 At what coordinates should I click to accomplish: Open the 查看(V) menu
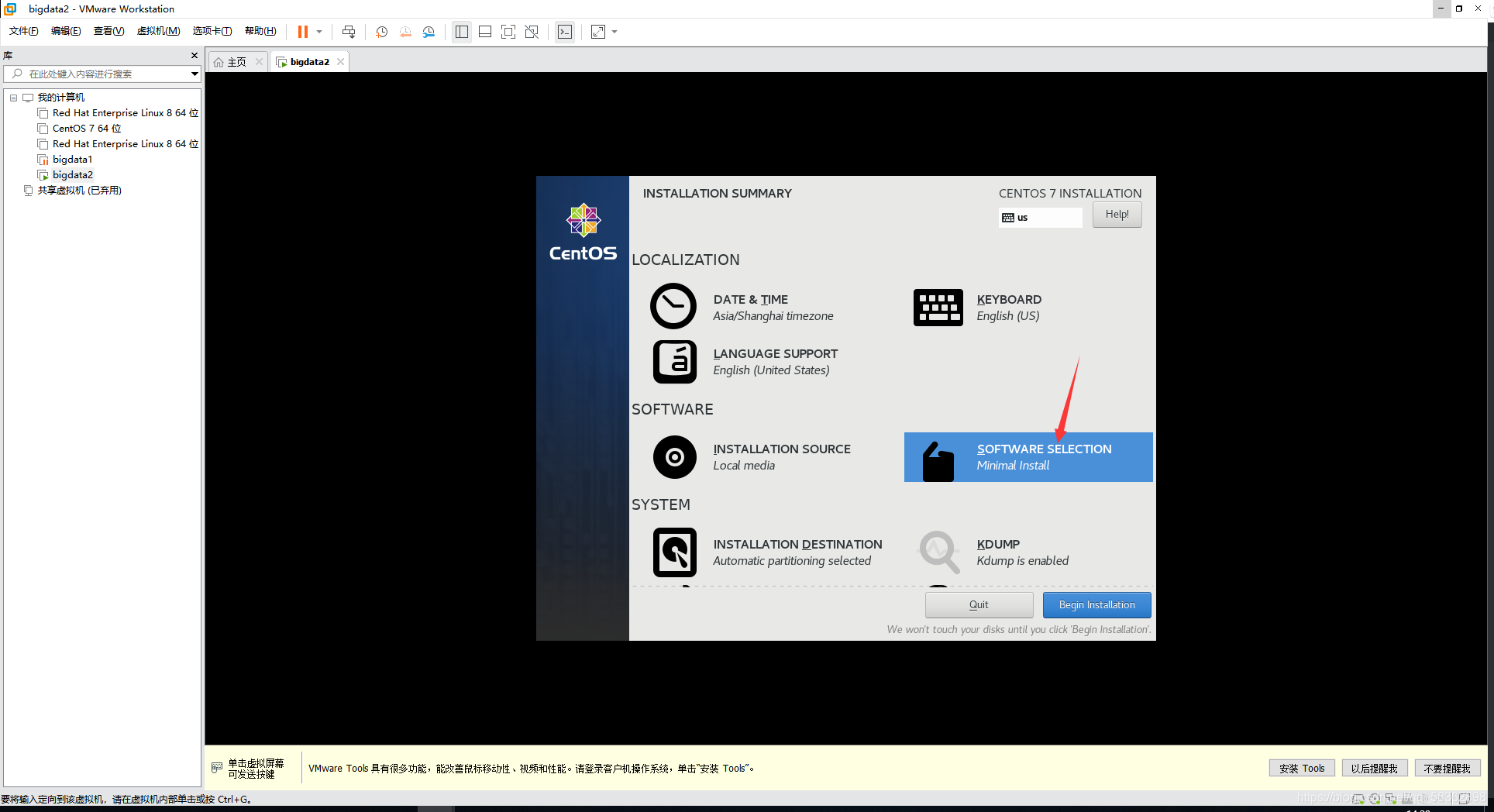(108, 31)
